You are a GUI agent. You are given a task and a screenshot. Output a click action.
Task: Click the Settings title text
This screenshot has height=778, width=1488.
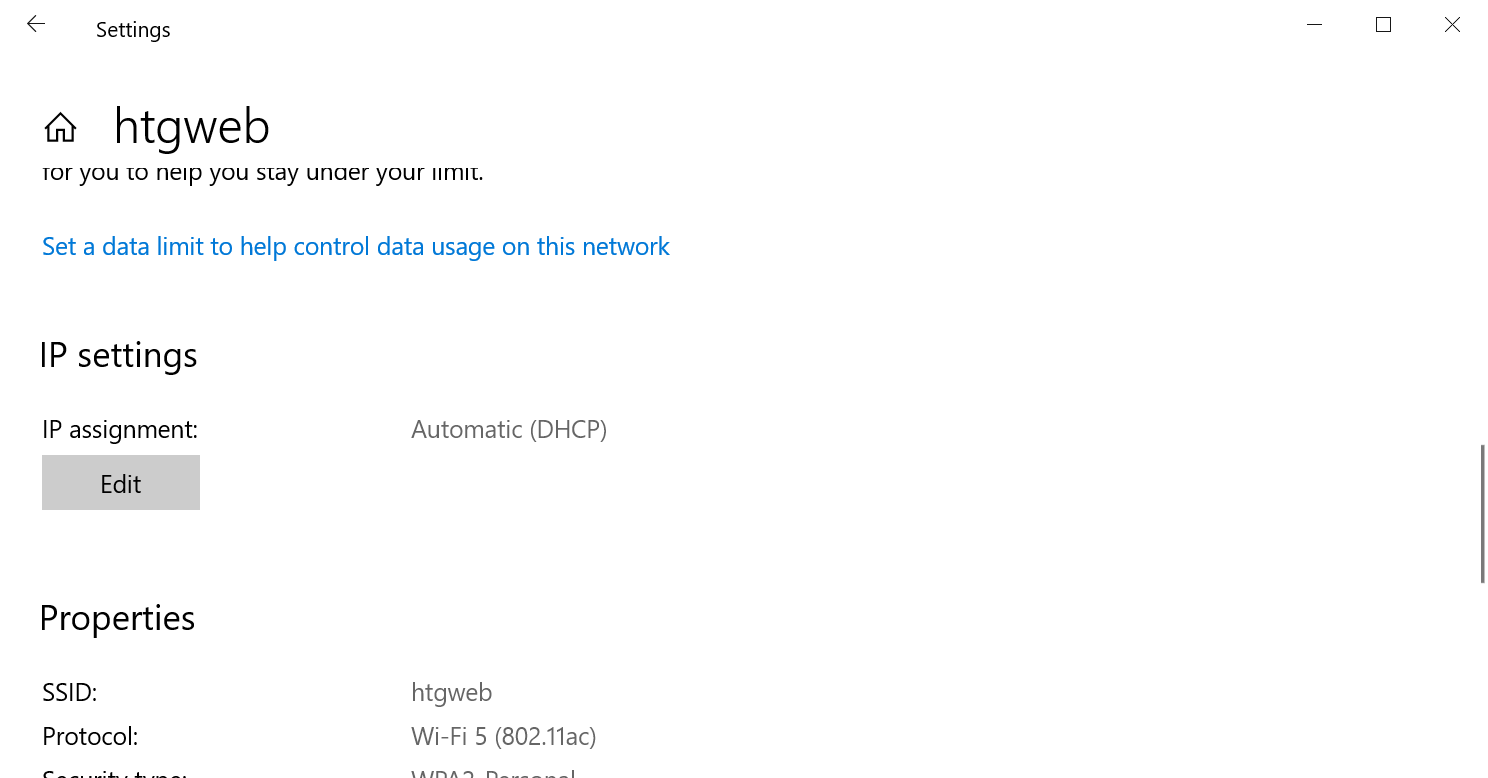132,29
